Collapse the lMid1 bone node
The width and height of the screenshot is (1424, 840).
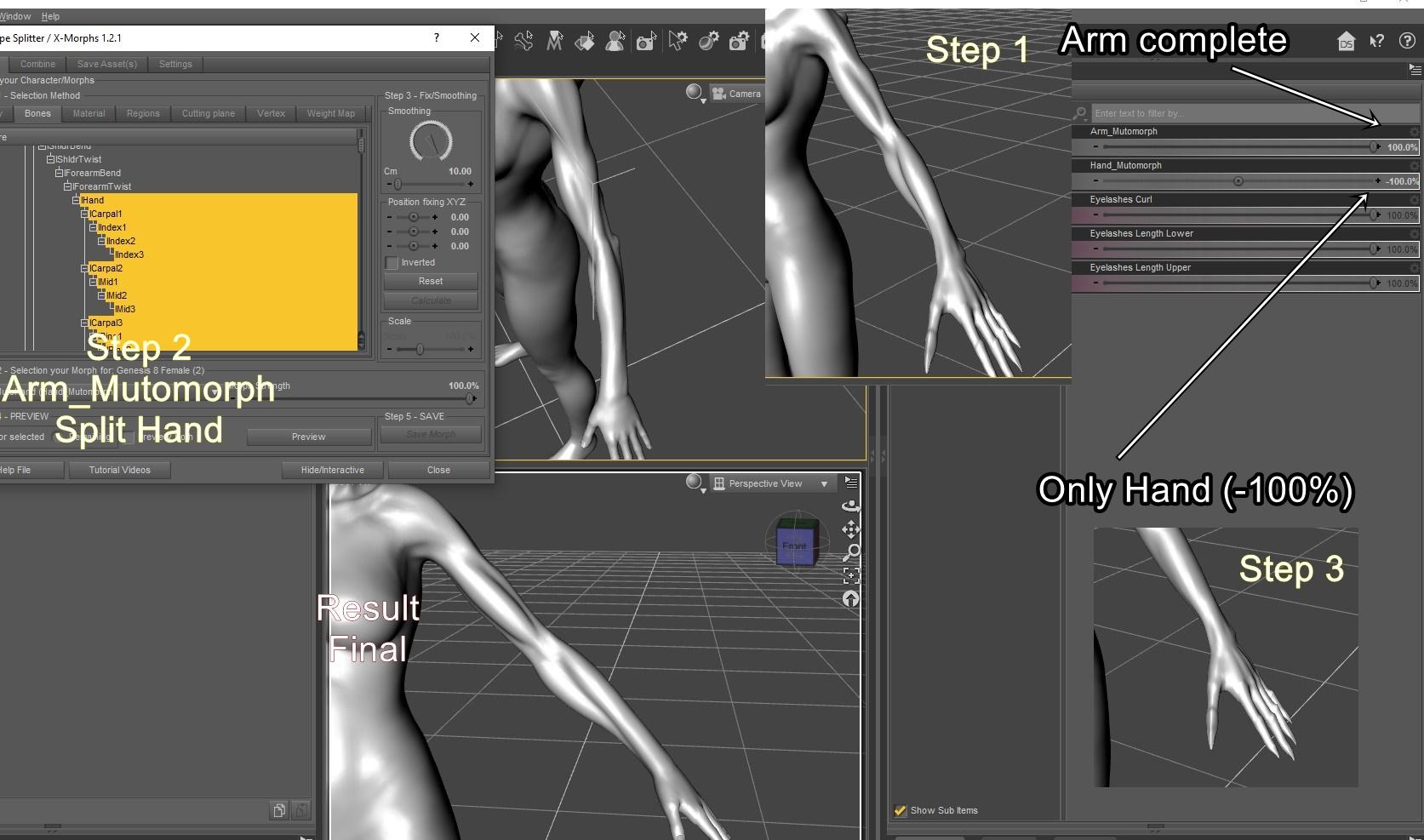93,283
